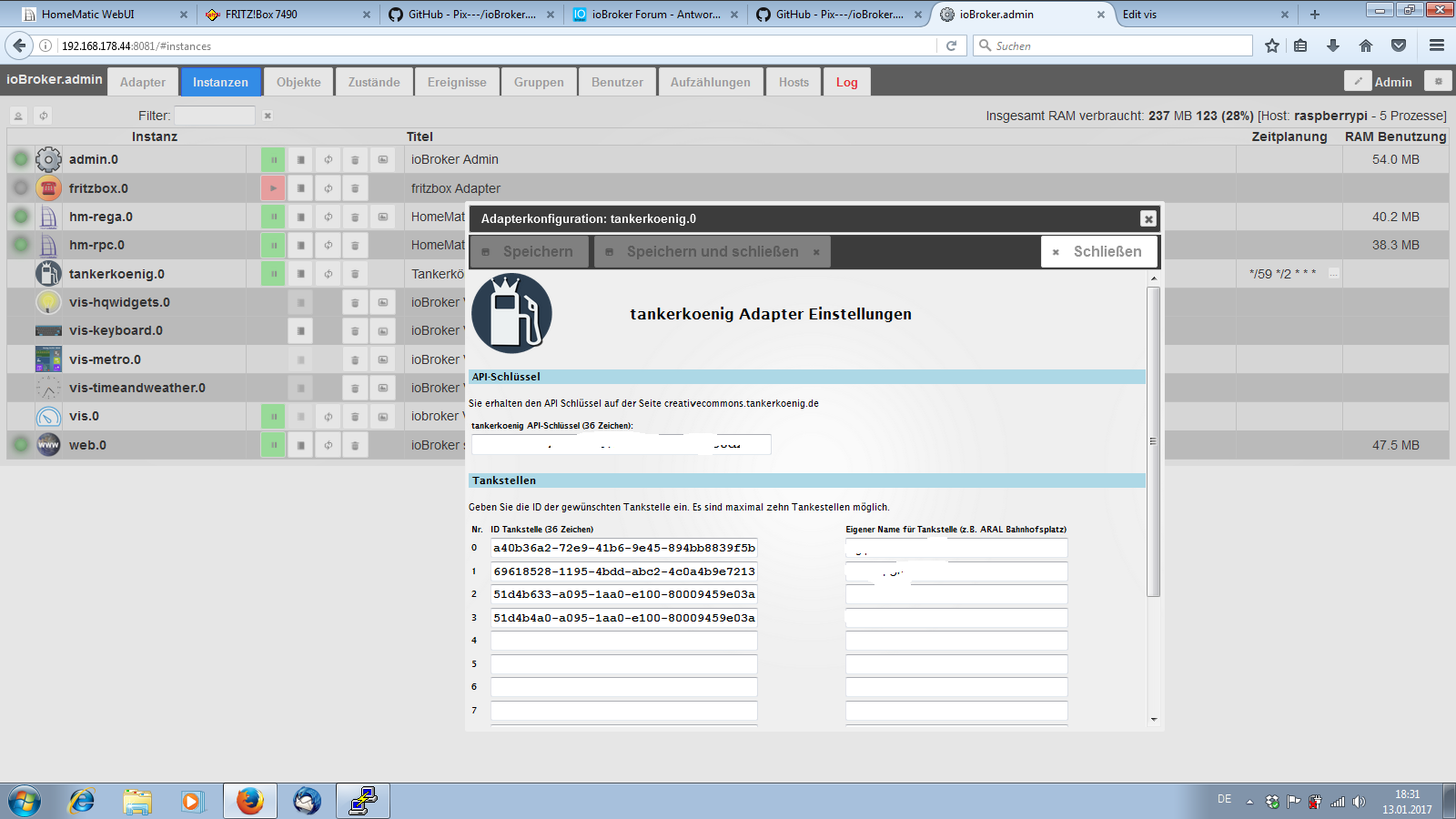Click Tankstelle ID field number 0
This screenshot has width=1456, height=819.
coord(624,548)
